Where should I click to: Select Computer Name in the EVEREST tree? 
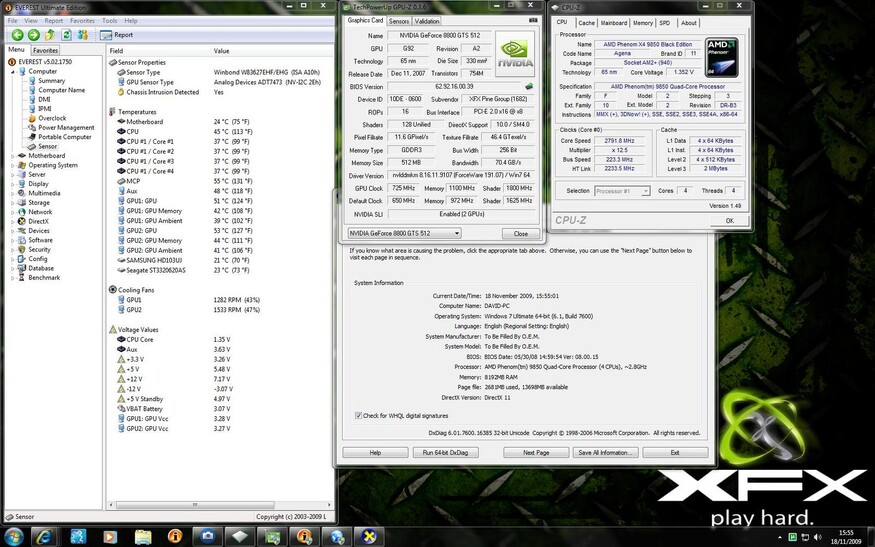[x=61, y=90]
